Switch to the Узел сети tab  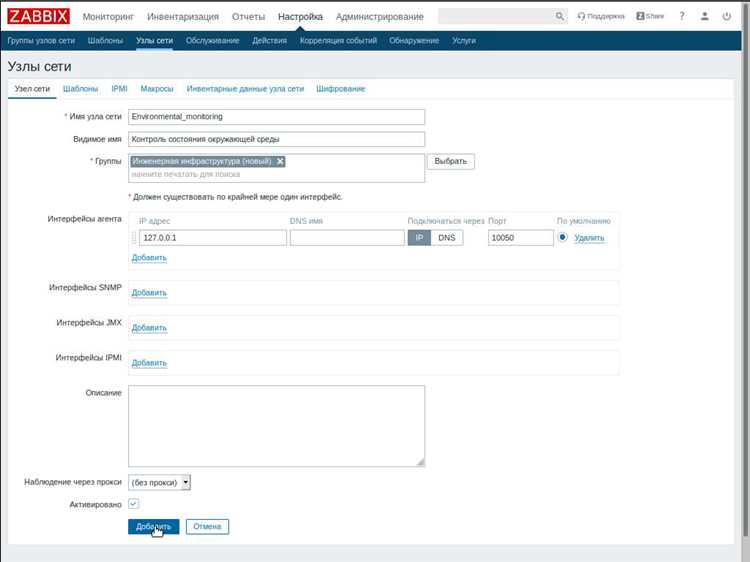click(x=32, y=89)
